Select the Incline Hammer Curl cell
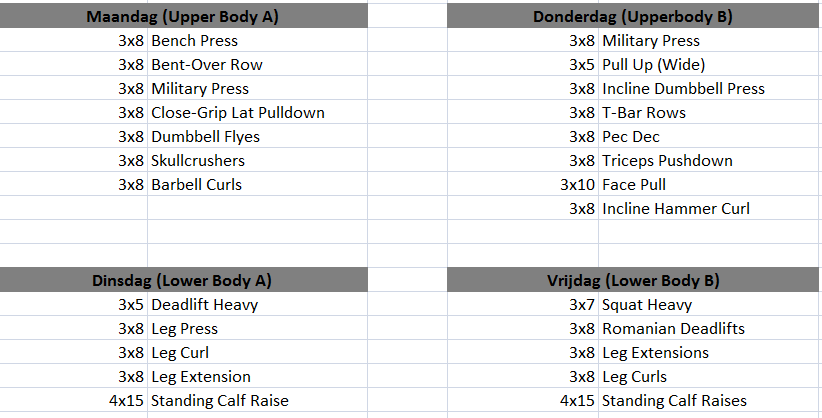Screen dimensions: 822x418 point(676,209)
